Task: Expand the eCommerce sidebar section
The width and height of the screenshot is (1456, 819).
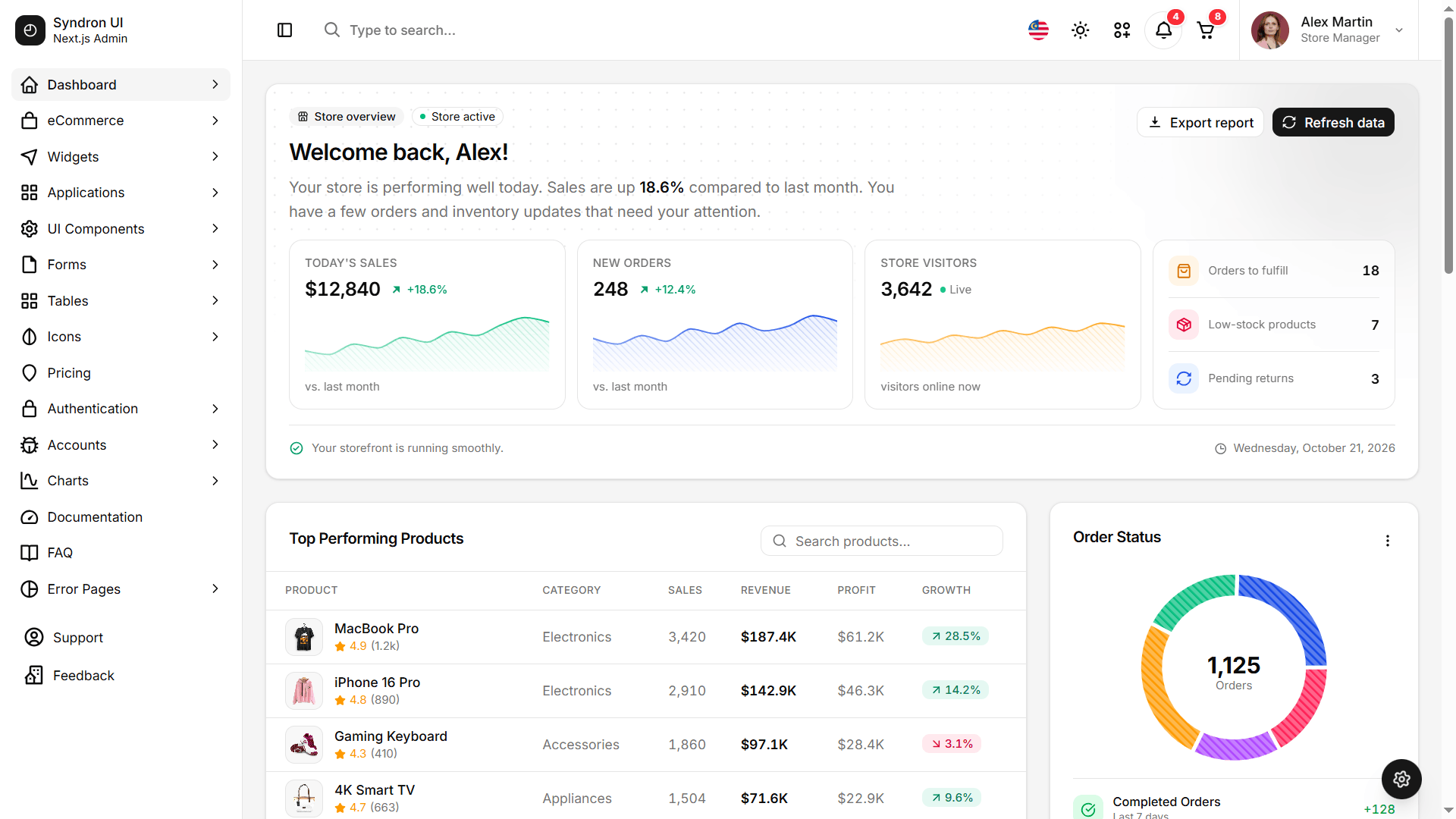Action: coord(121,121)
